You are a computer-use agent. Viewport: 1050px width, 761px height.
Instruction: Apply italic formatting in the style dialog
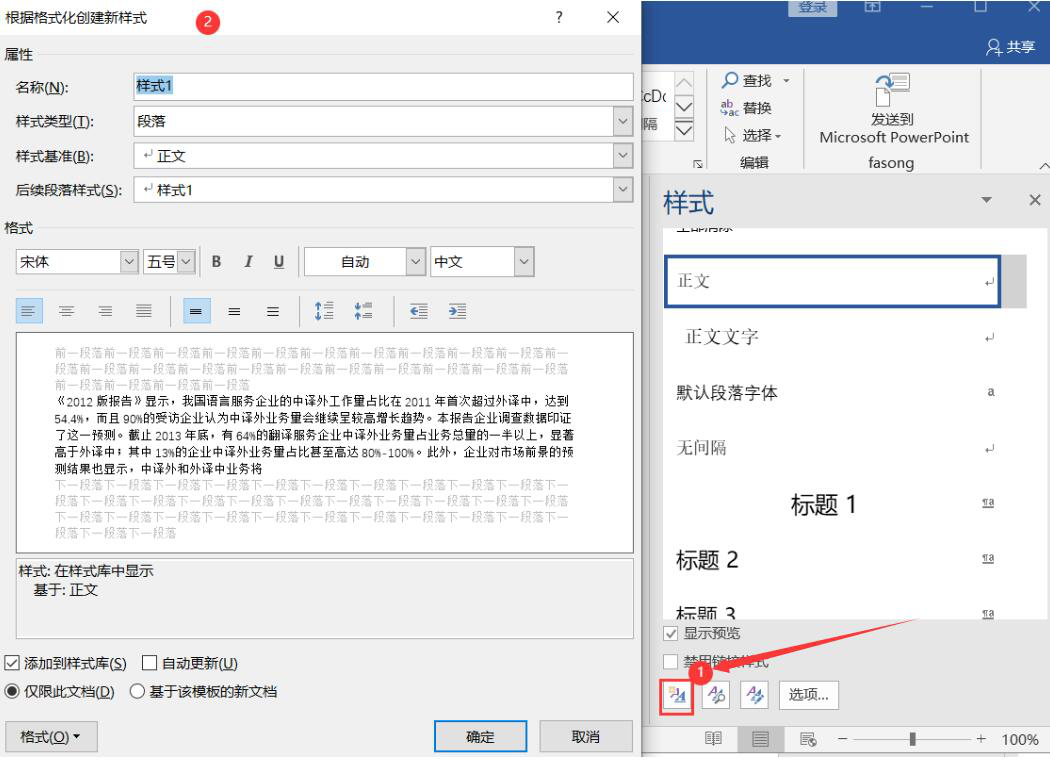[247, 261]
